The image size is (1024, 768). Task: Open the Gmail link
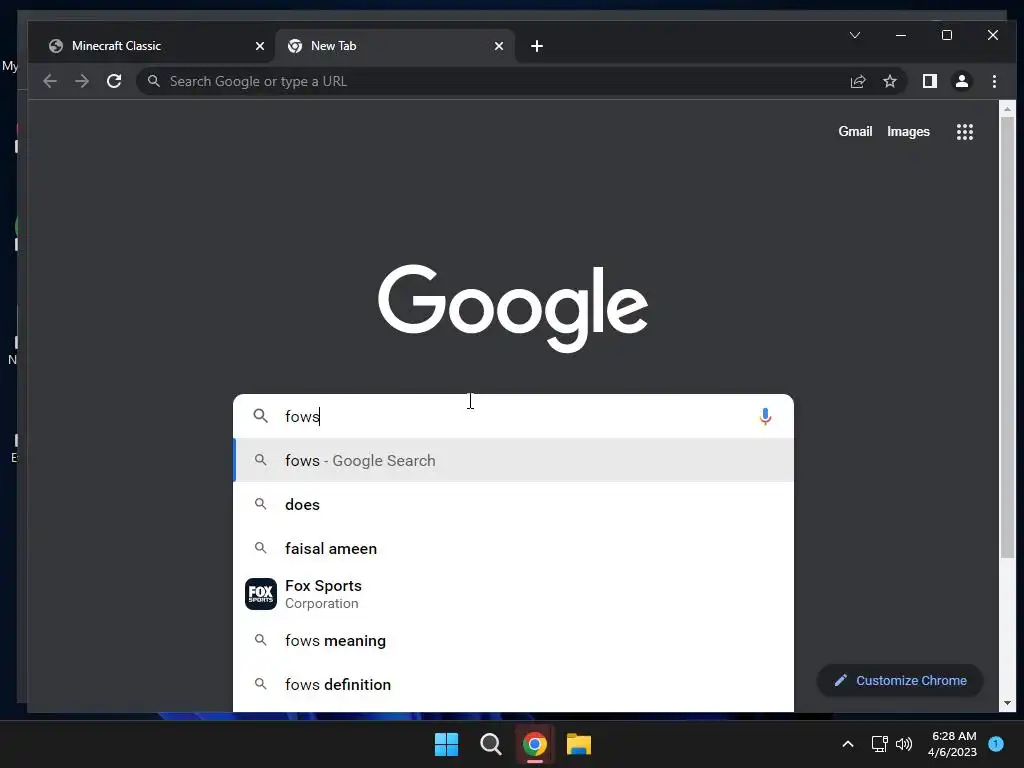[855, 132]
